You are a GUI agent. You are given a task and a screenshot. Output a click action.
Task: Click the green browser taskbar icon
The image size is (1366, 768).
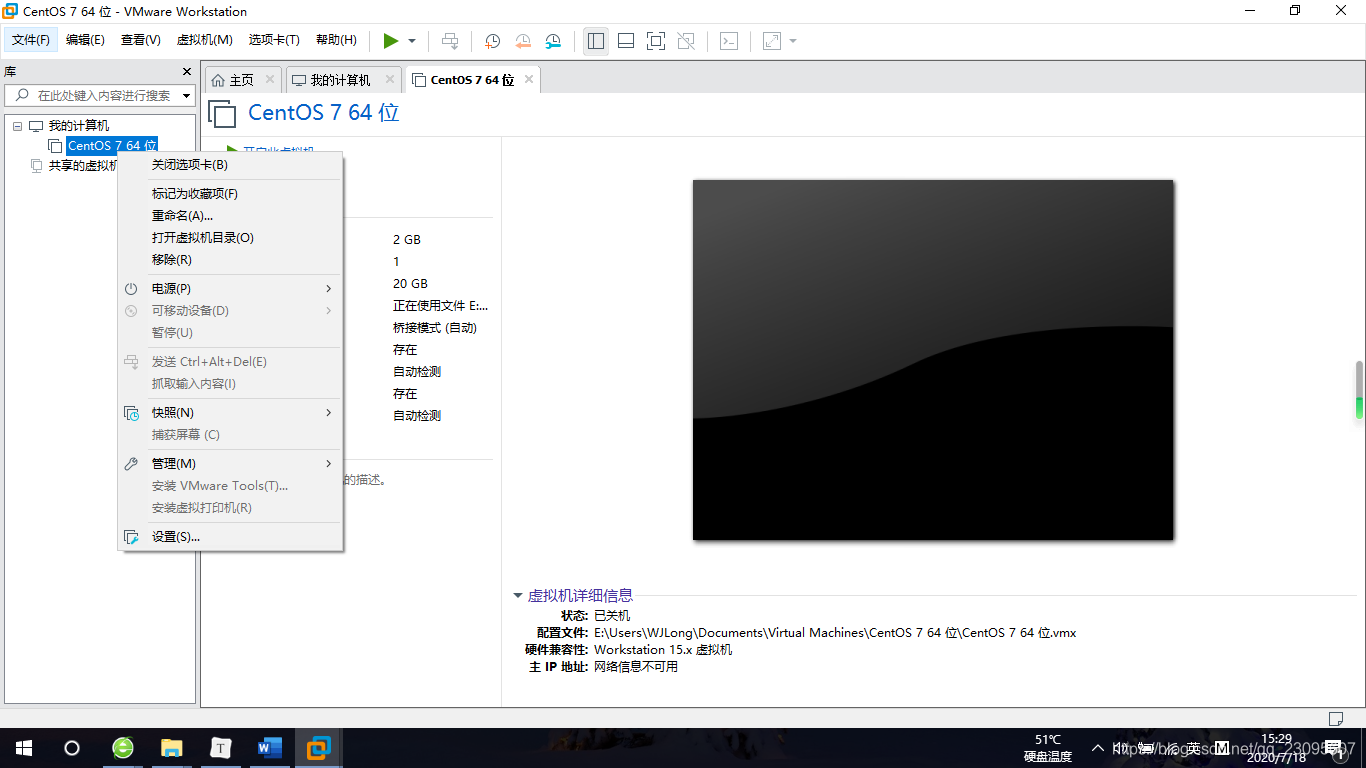click(x=123, y=748)
